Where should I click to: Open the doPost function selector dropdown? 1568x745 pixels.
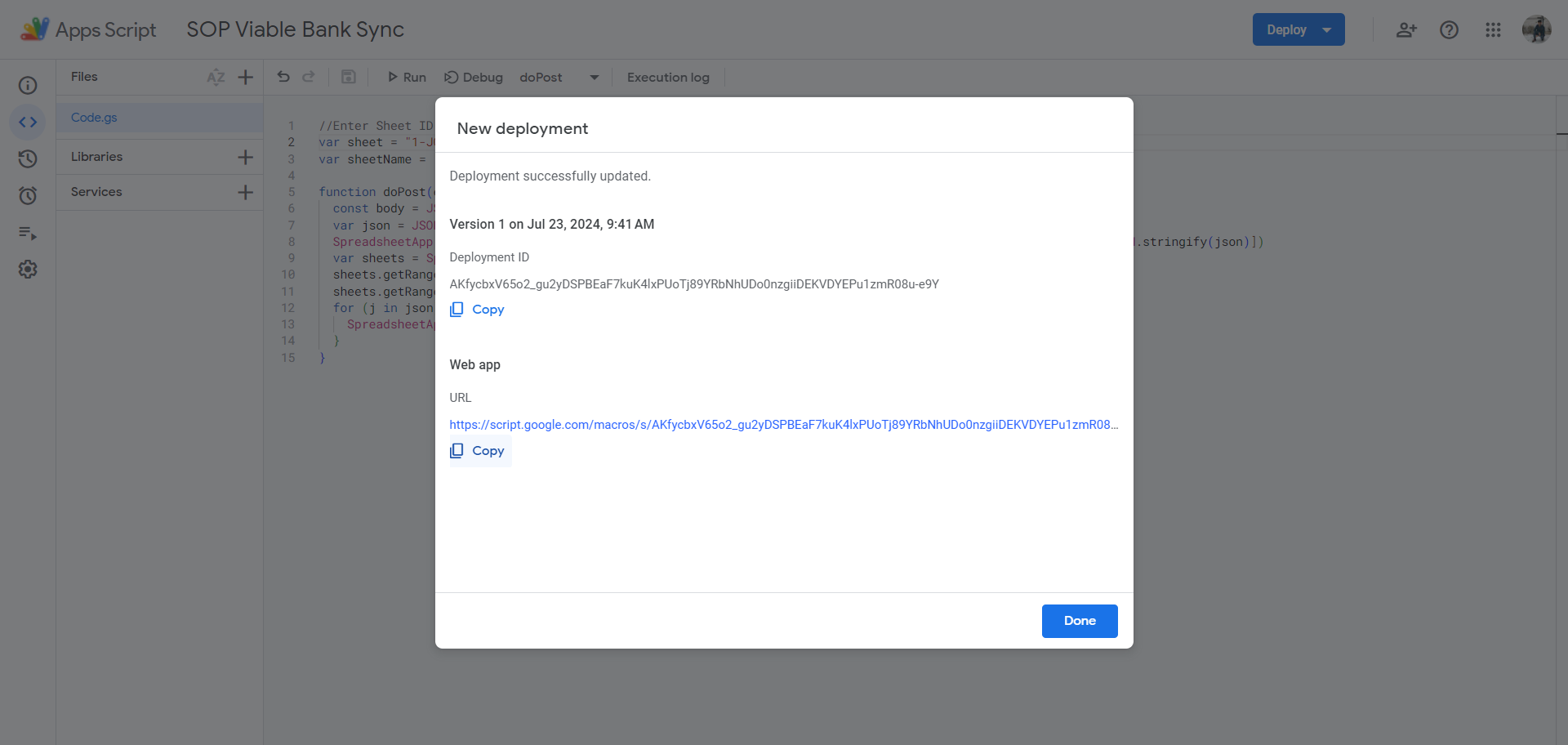559,77
